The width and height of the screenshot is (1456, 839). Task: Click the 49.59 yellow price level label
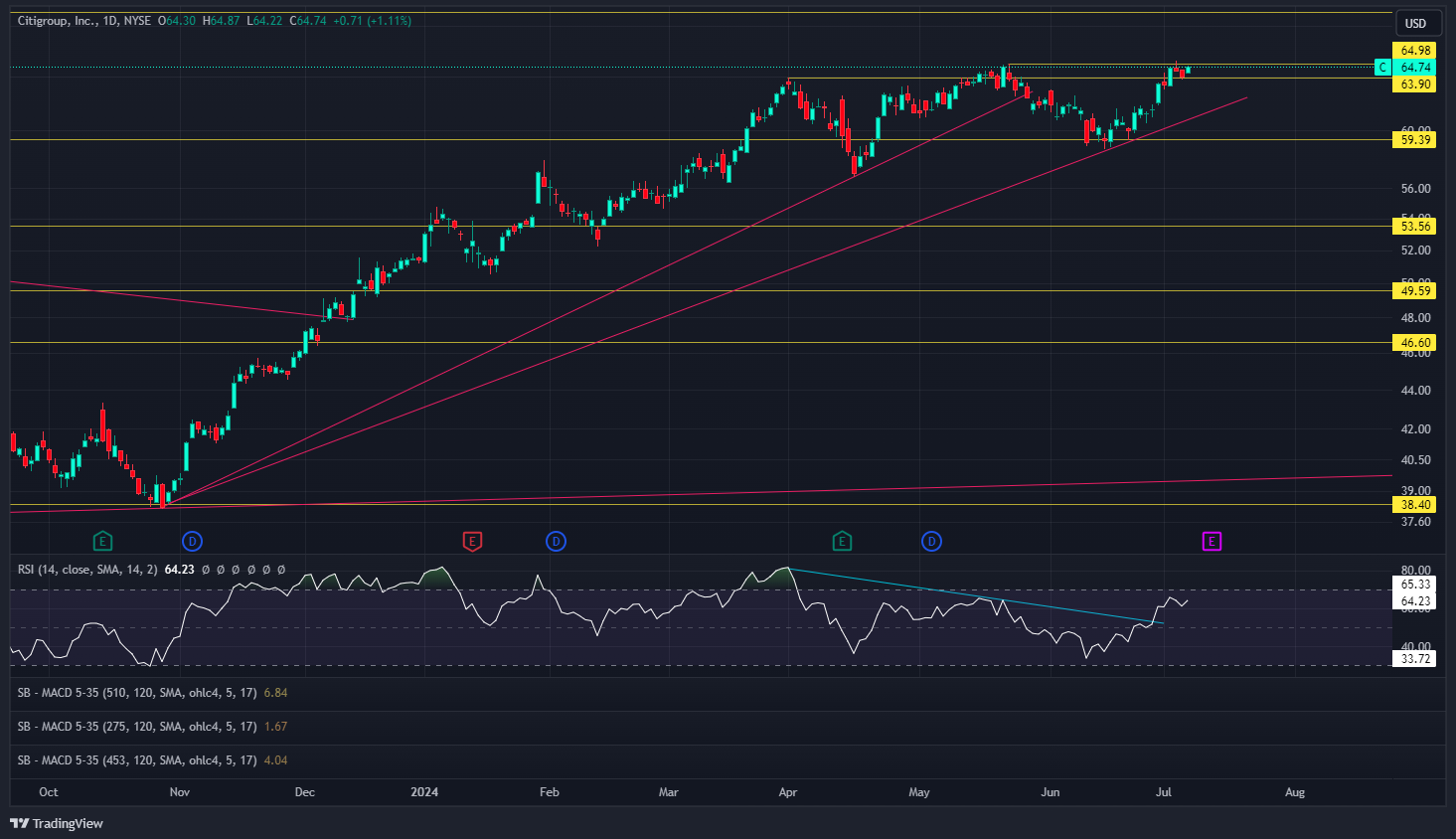1415,291
